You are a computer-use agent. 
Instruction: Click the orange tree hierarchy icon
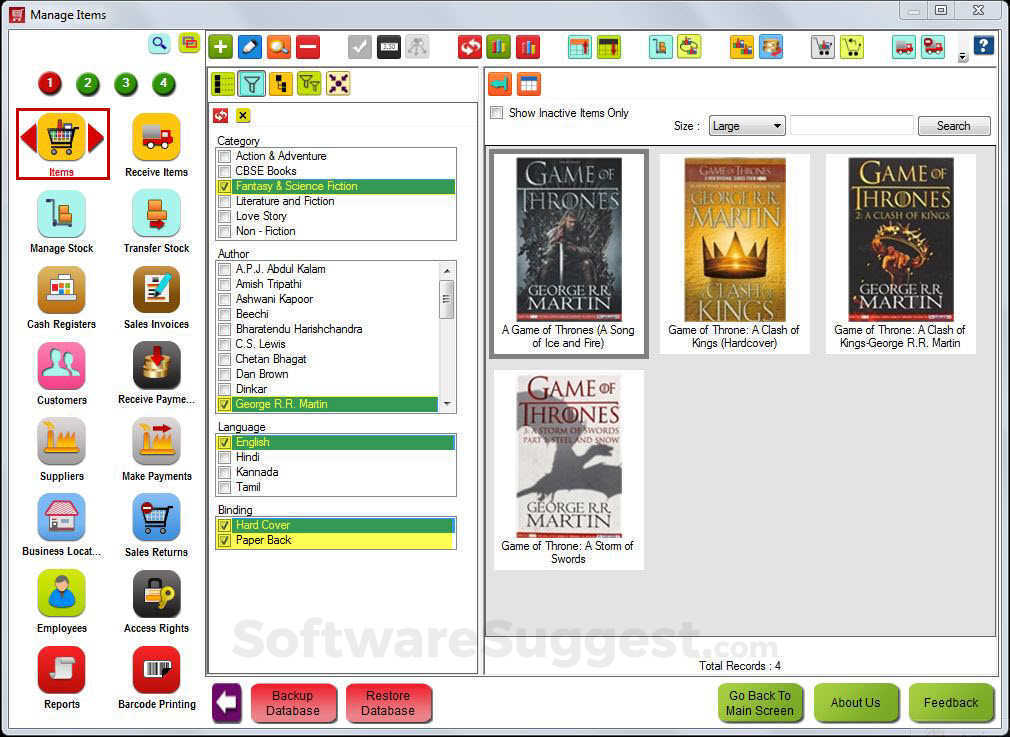click(280, 84)
